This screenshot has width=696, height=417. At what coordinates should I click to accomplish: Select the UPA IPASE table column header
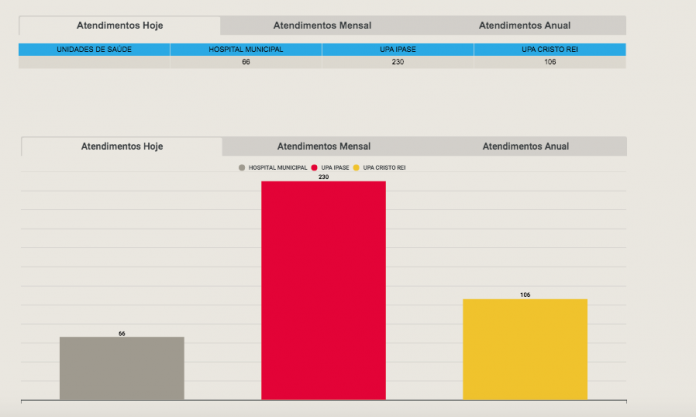click(398, 49)
